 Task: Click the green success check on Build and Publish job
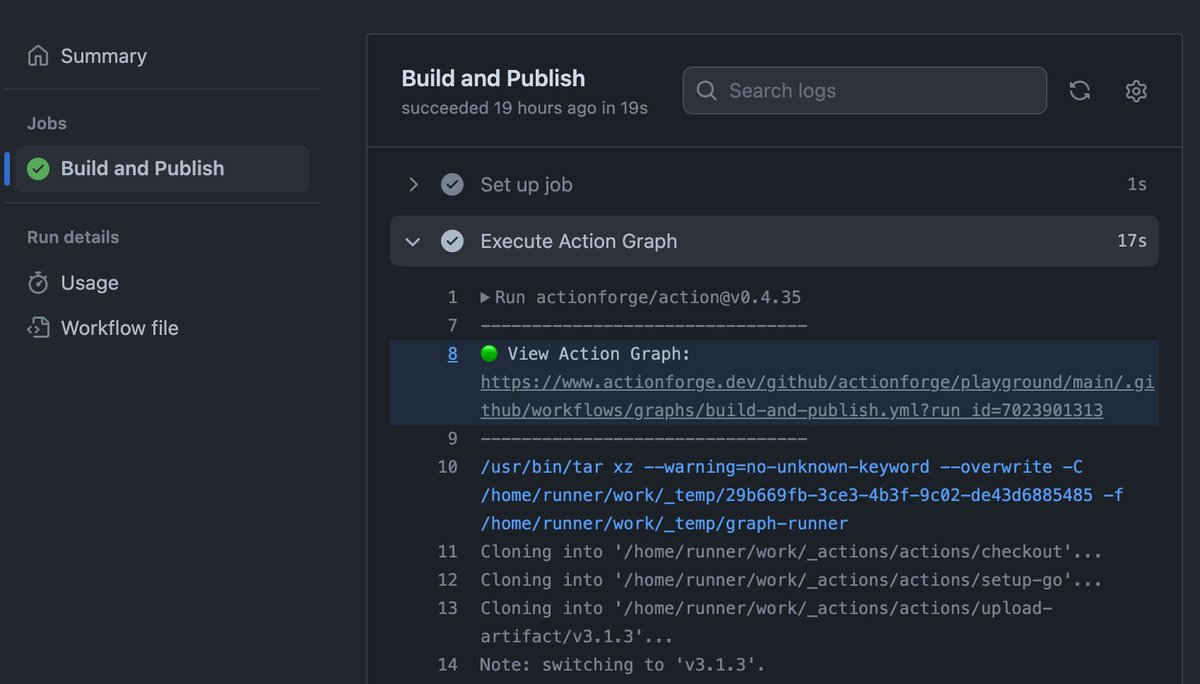click(38, 169)
